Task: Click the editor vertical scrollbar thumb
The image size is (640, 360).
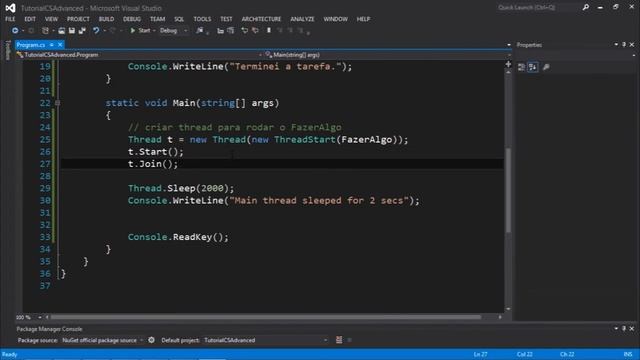Action: 508,190
